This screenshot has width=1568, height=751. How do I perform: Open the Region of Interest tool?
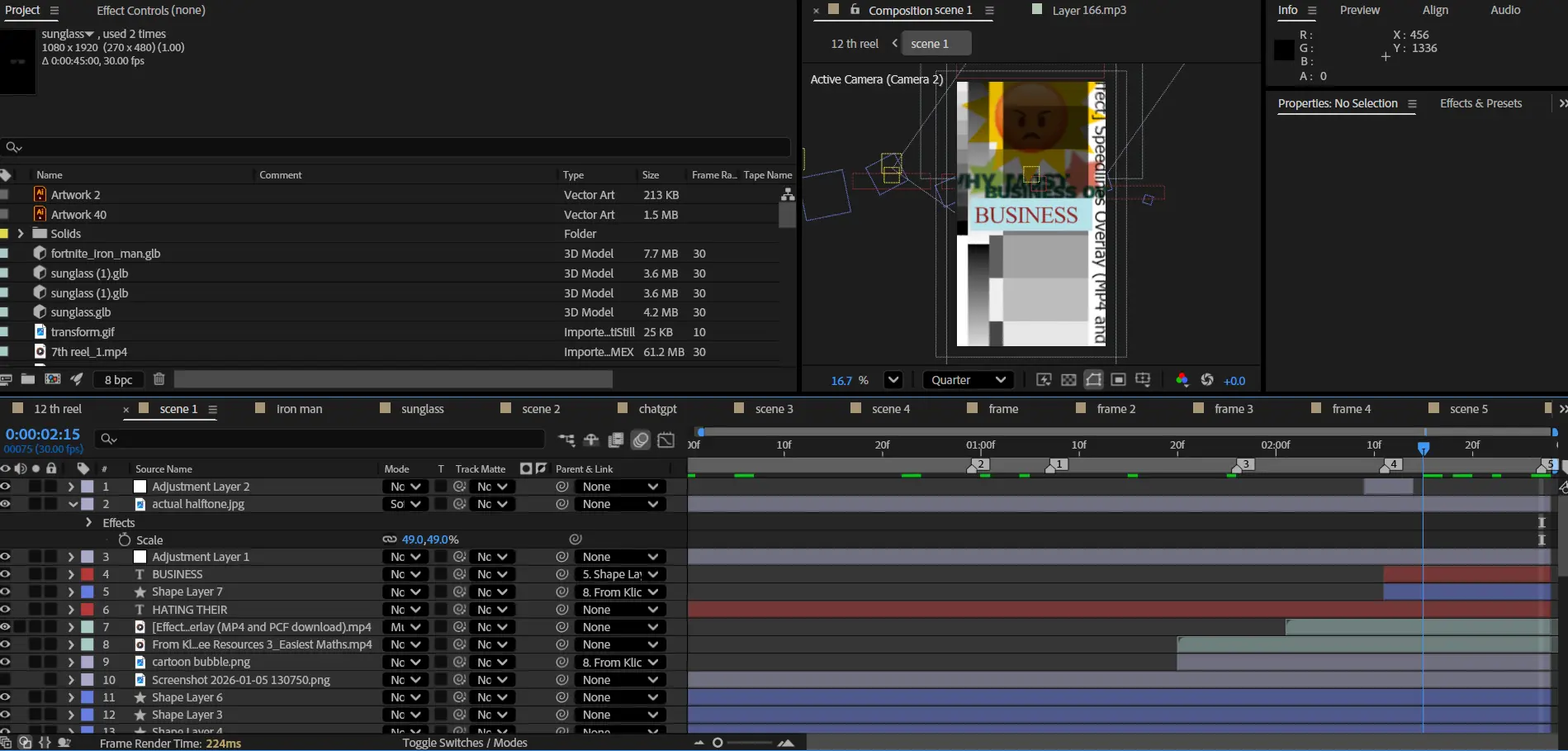pos(1118,380)
